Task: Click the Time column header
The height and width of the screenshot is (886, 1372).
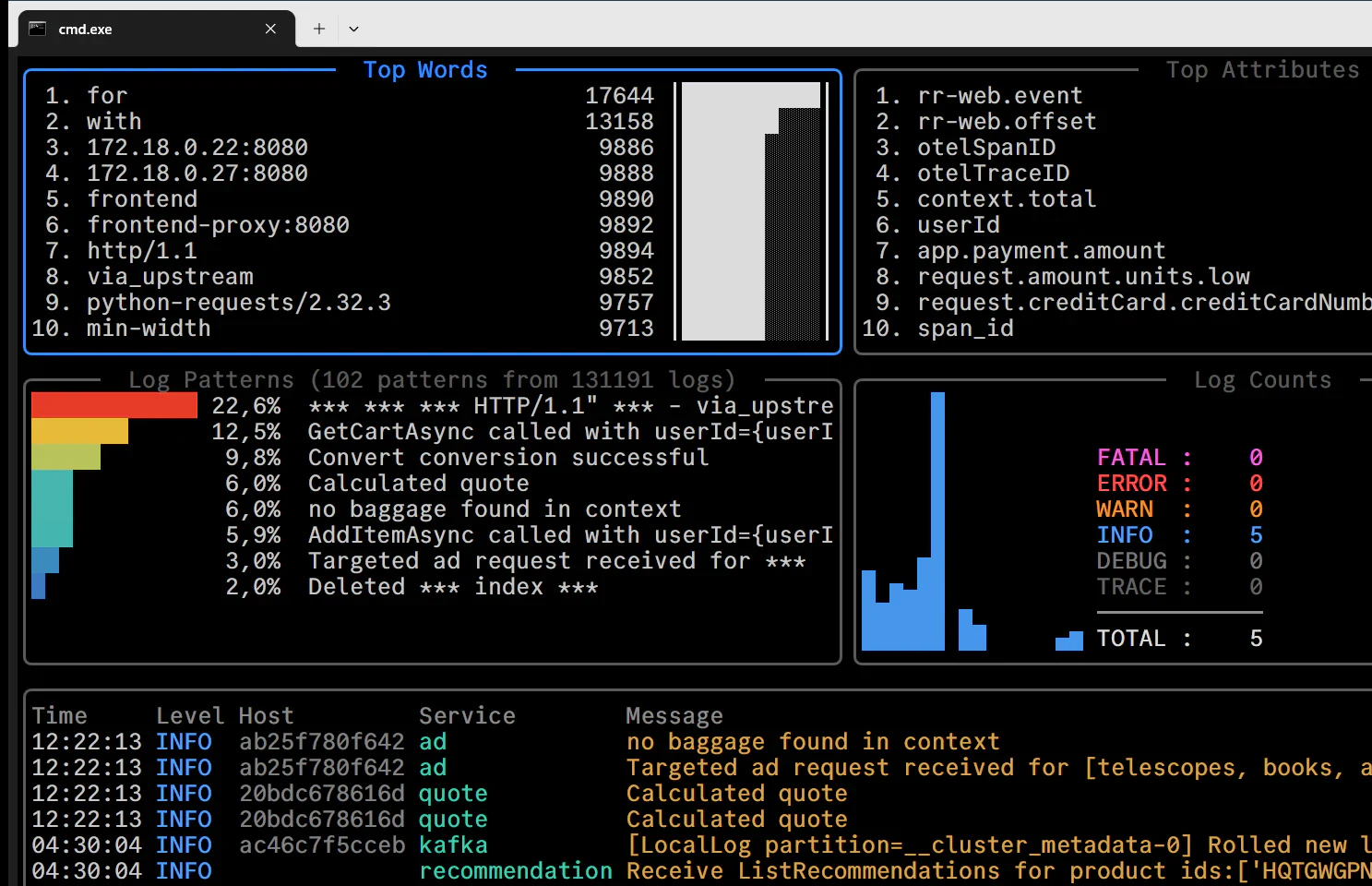Action: pos(59,716)
